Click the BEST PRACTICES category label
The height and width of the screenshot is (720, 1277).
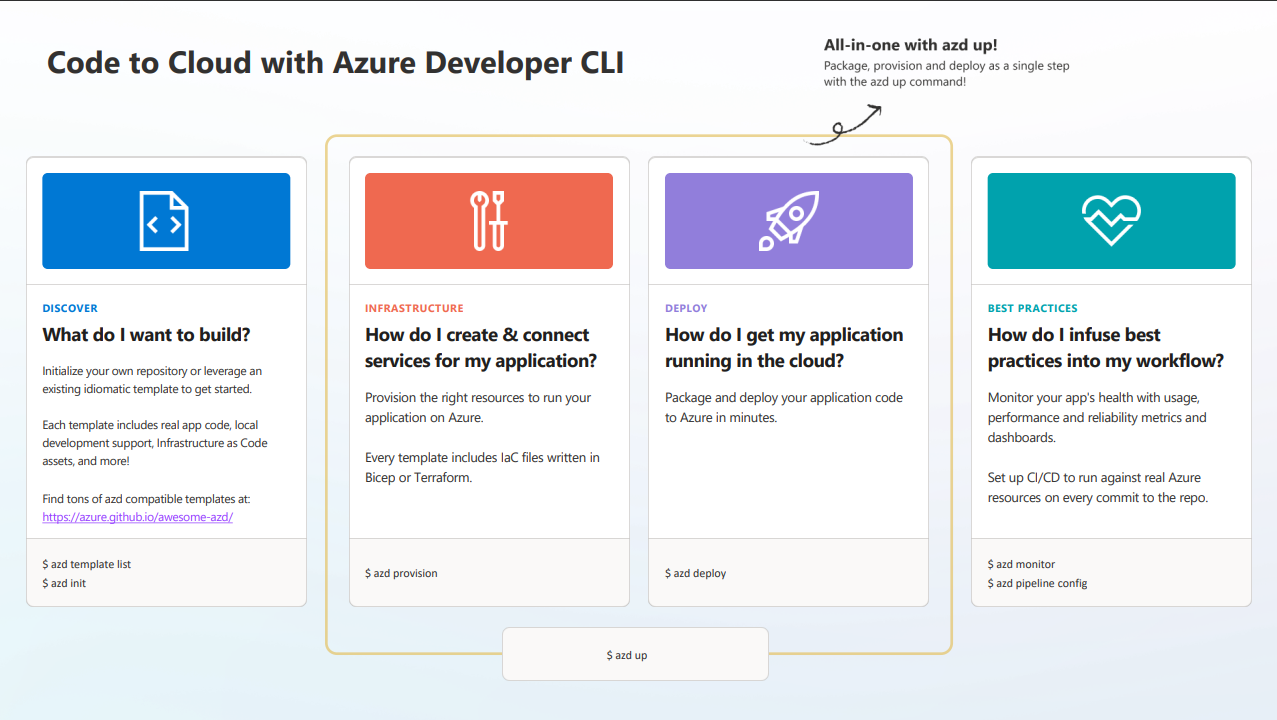(x=1033, y=308)
